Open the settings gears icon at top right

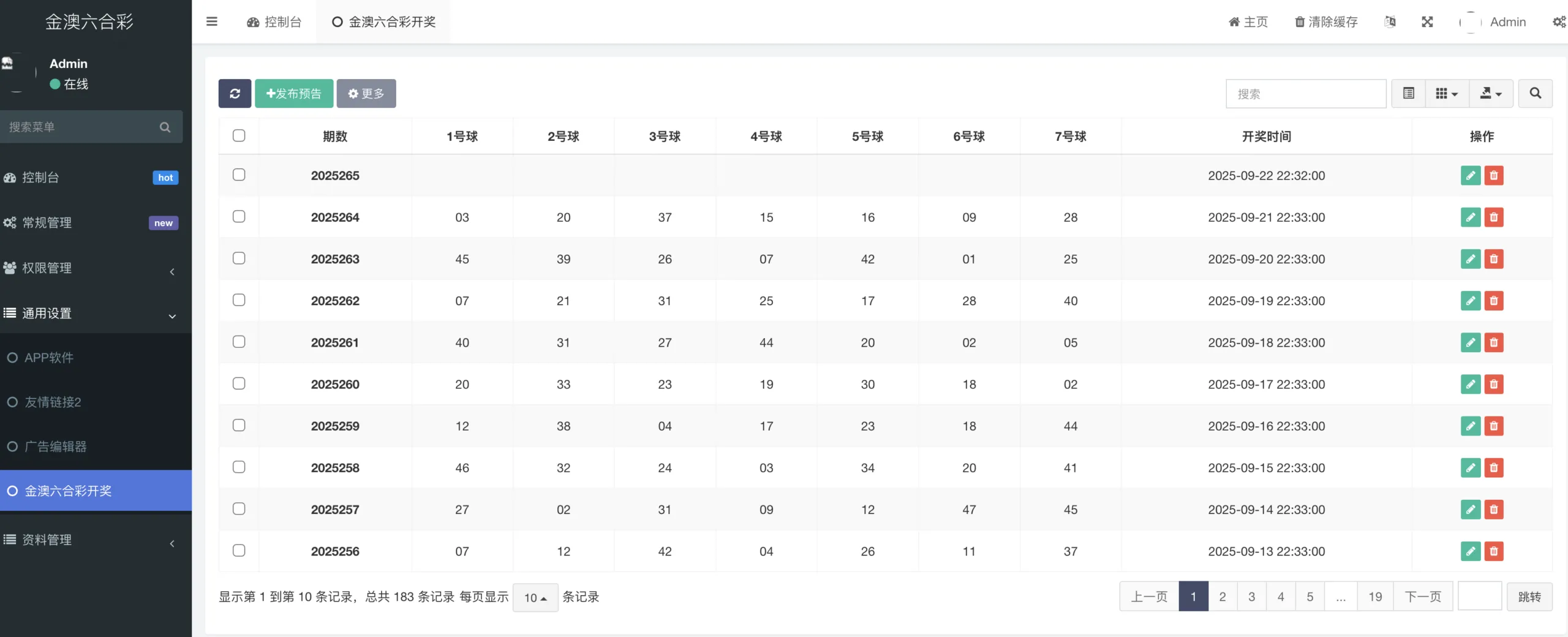[1559, 22]
